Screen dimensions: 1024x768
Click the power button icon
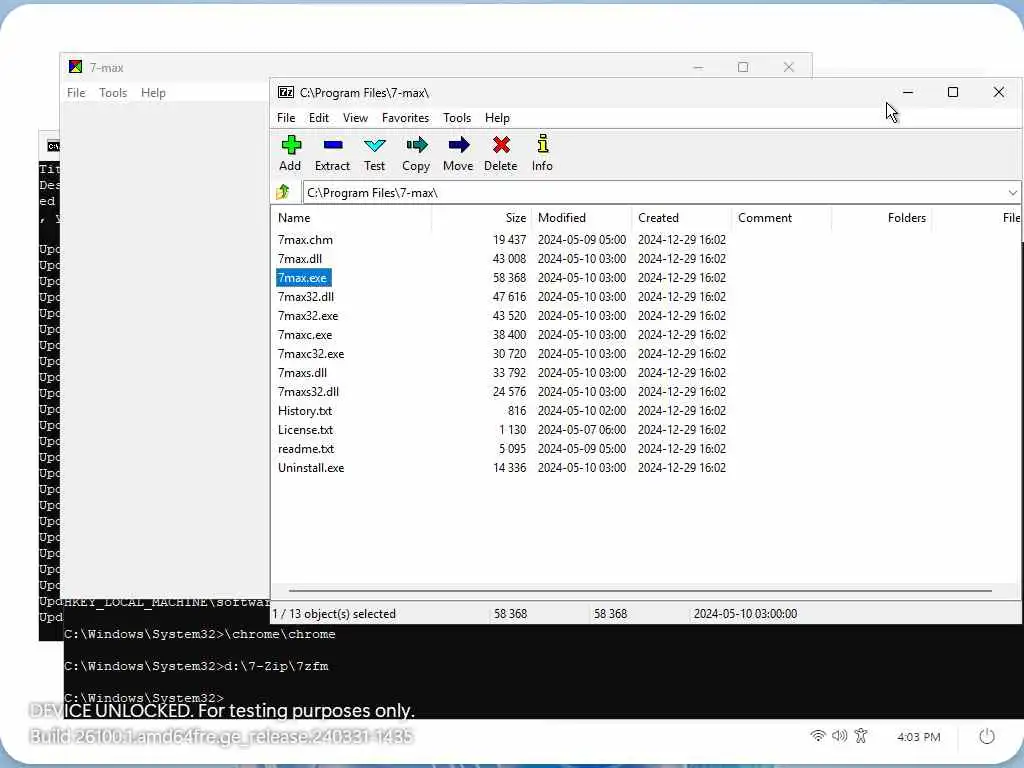986,737
